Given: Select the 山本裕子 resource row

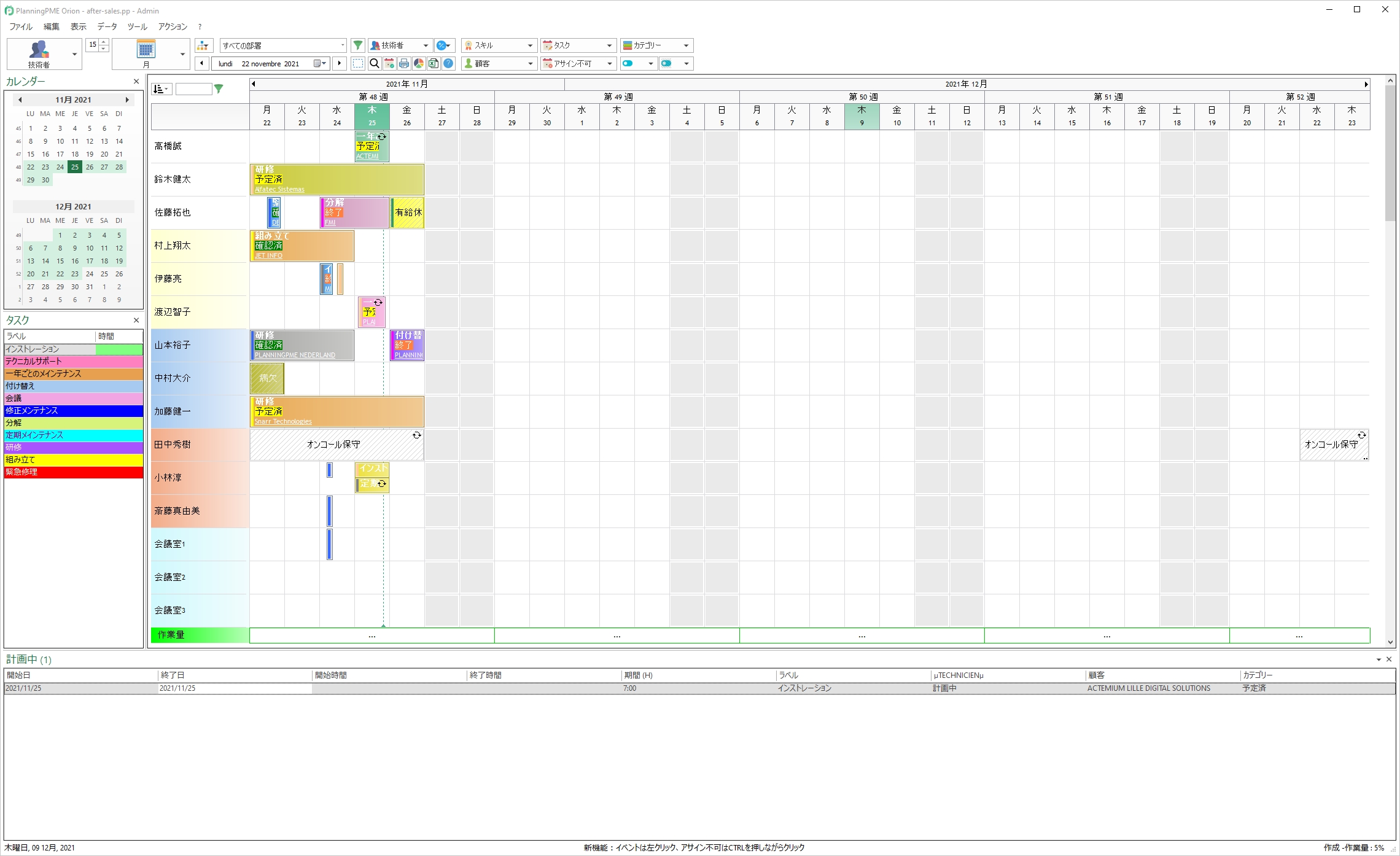Looking at the screenshot, I should pyautogui.click(x=200, y=345).
